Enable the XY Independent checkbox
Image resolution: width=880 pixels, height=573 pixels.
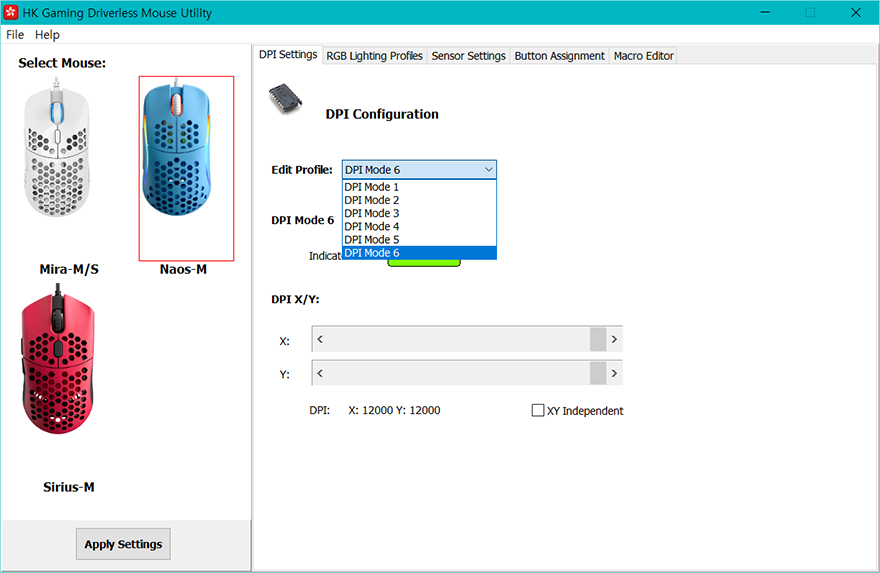pyautogui.click(x=538, y=410)
